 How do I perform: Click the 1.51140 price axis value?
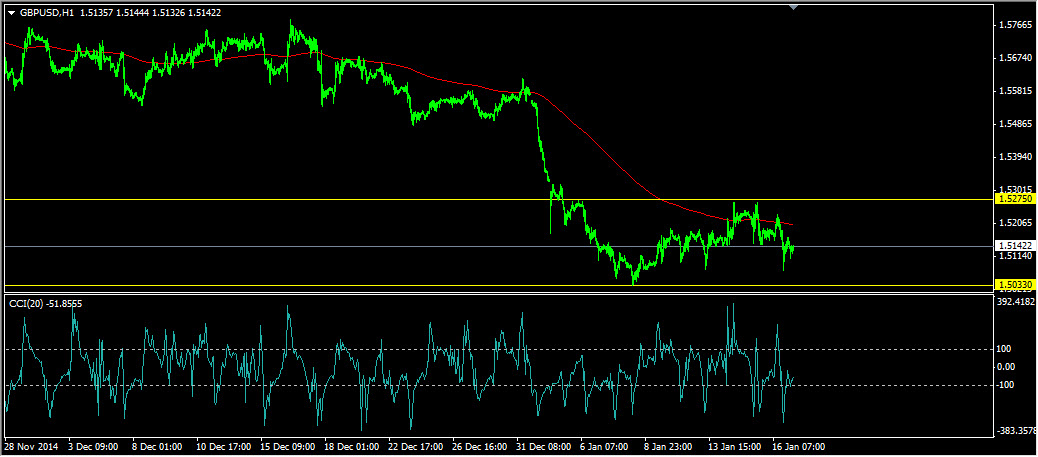[1017, 256]
